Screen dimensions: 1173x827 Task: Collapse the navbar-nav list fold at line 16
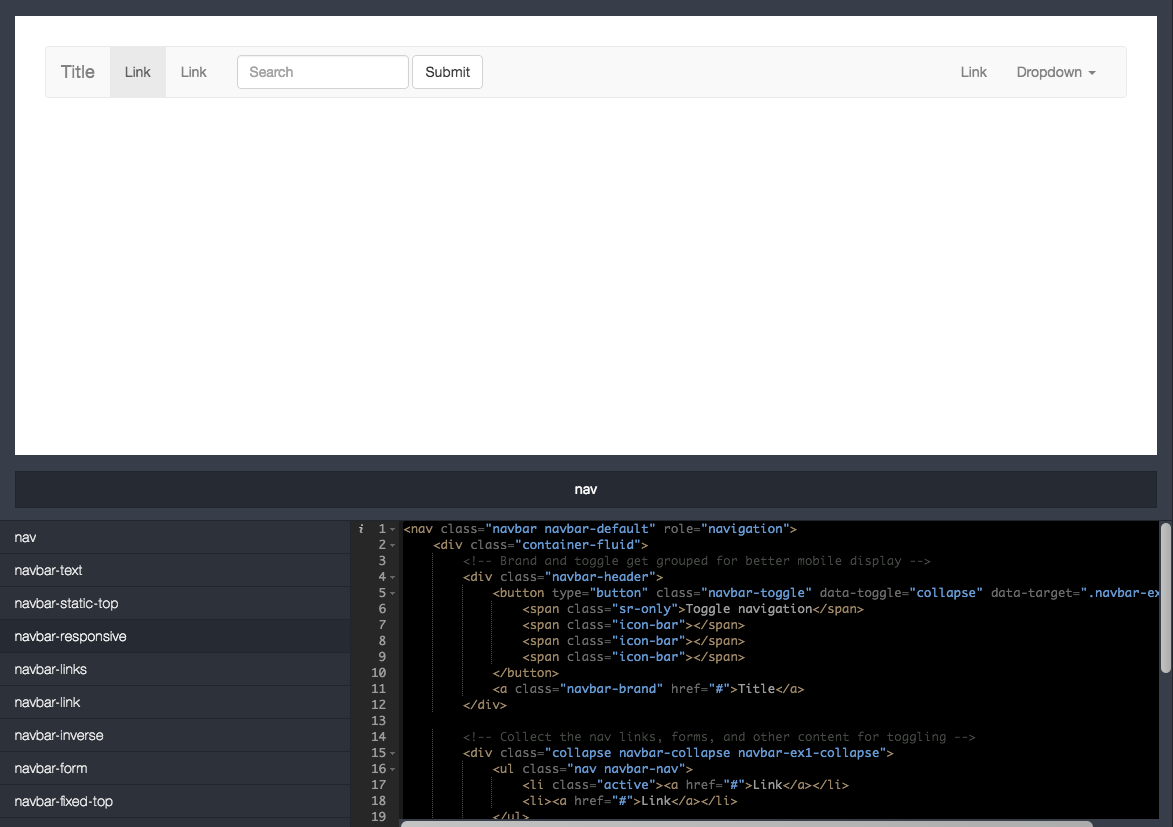(391, 768)
